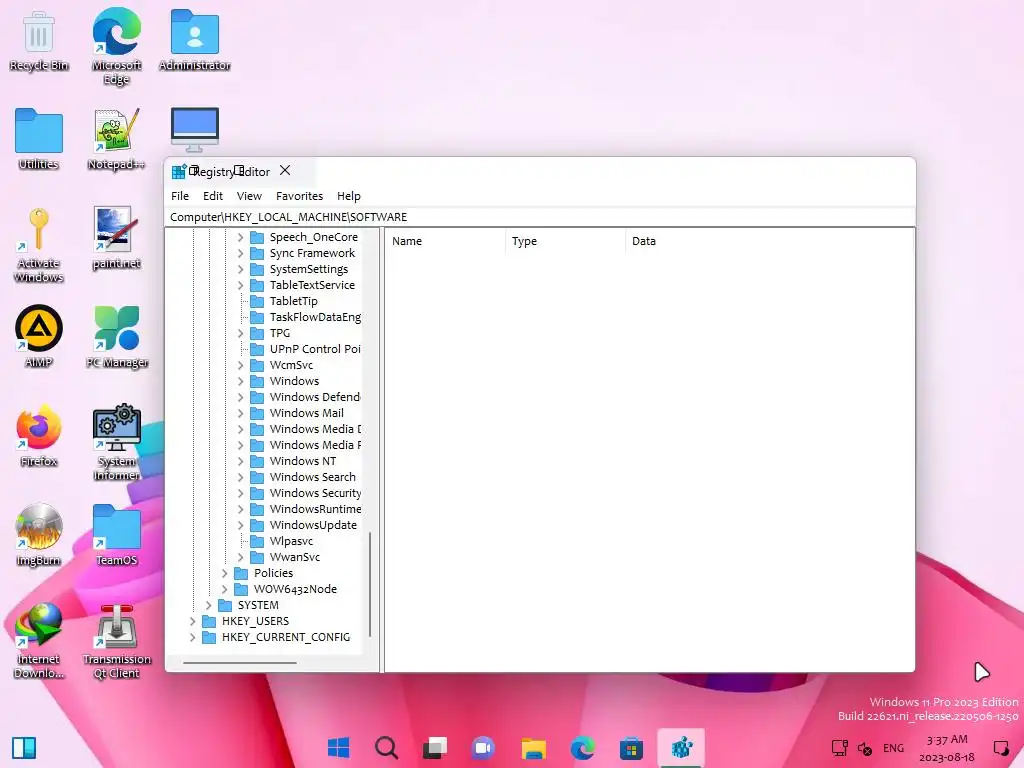Click the ENG language indicator

pyautogui.click(x=893, y=748)
